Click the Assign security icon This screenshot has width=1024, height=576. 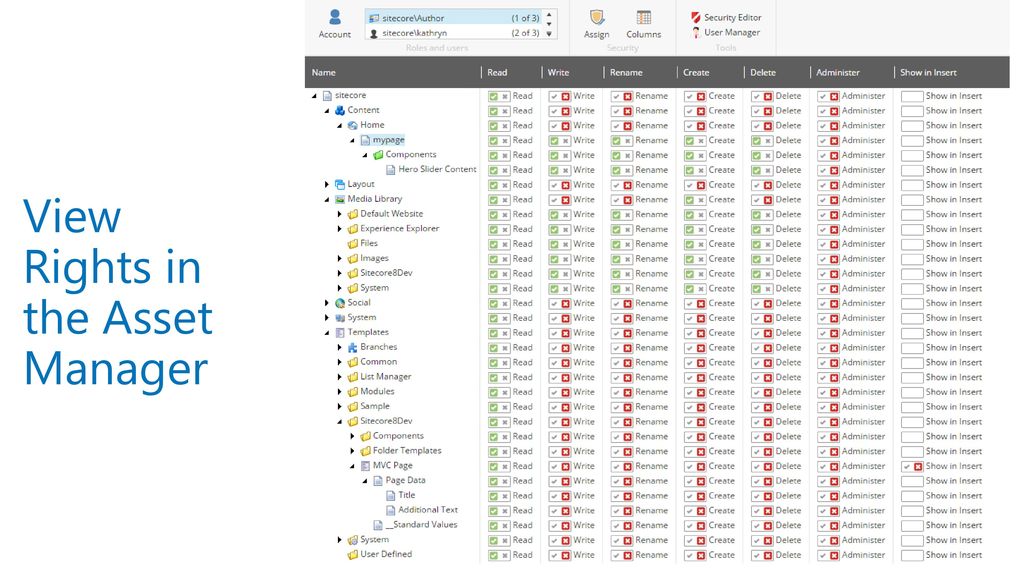click(x=596, y=18)
